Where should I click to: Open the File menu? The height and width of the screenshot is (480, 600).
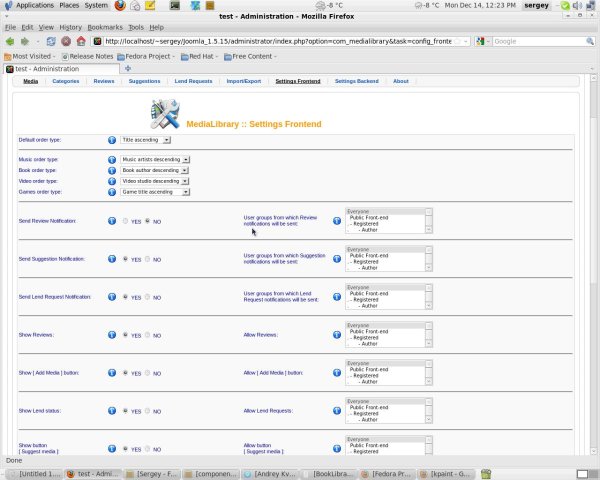(x=10, y=27)
